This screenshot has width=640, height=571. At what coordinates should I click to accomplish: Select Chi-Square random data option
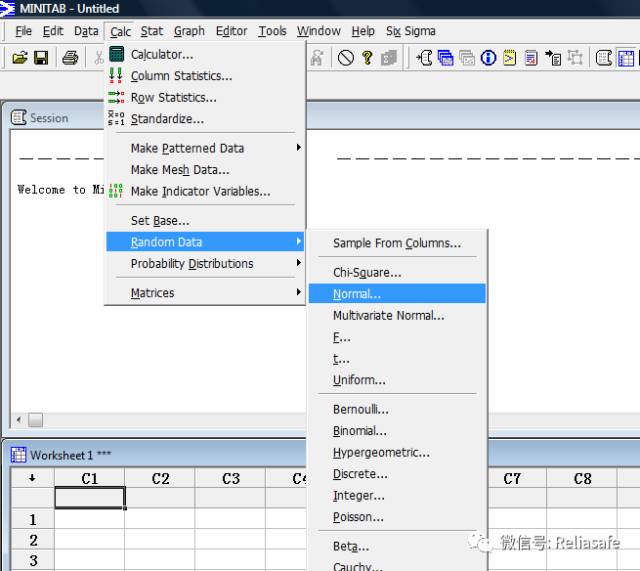pos(397,272)
